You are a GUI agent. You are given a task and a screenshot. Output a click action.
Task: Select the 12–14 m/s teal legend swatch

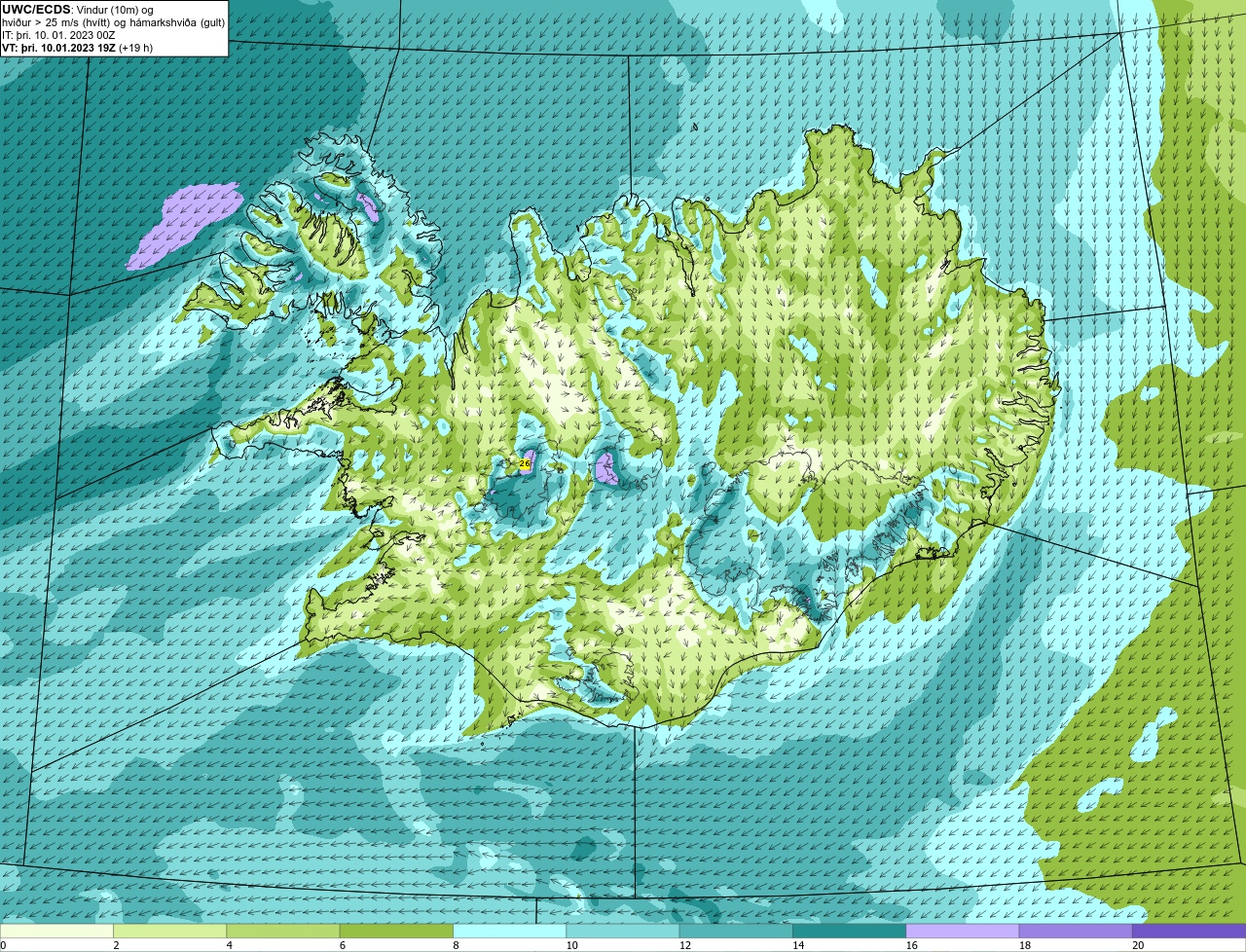click(736, 931)
